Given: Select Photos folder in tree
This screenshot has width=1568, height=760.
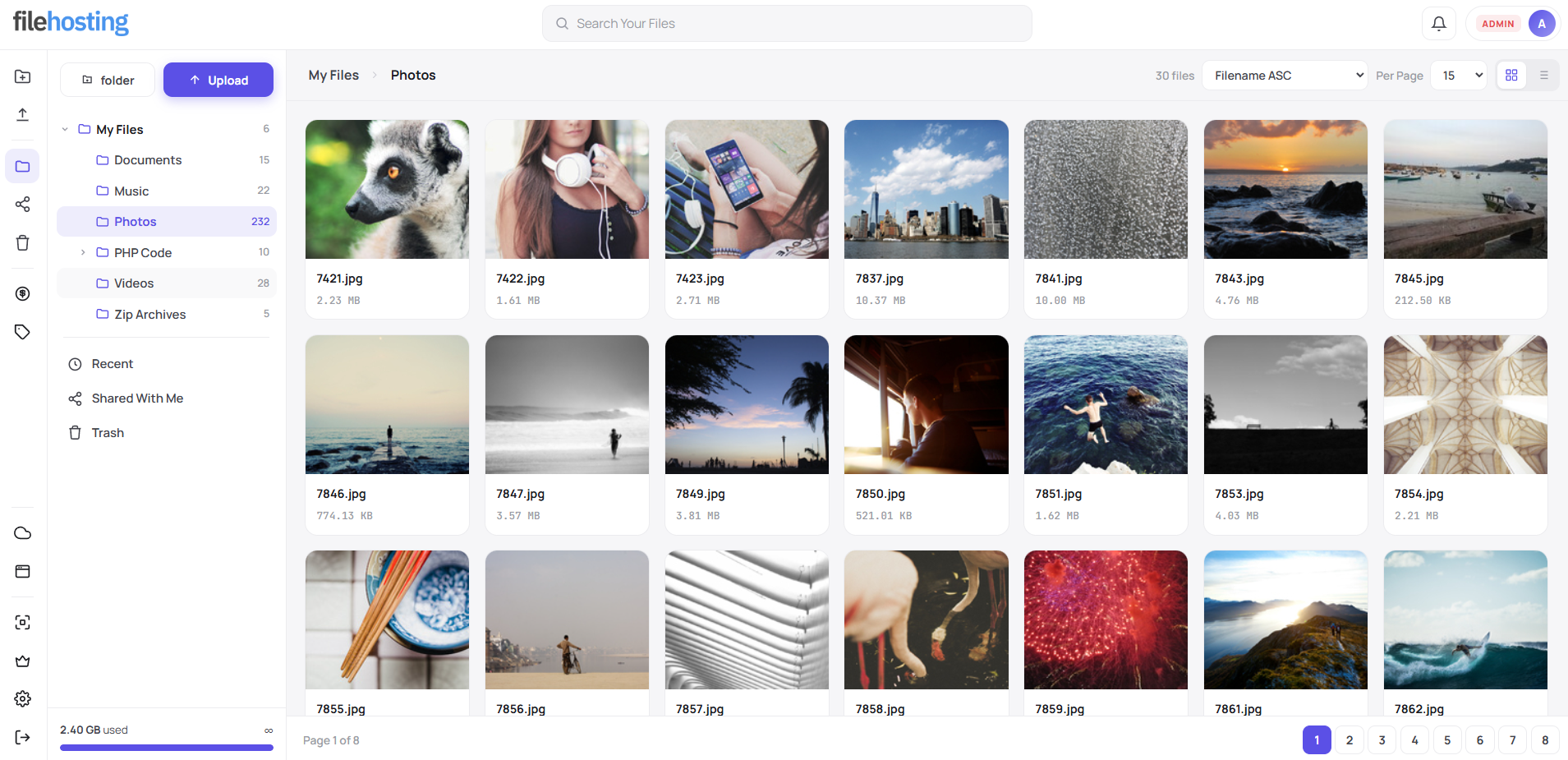Looking at the screenshot, I should coord(167,222).
